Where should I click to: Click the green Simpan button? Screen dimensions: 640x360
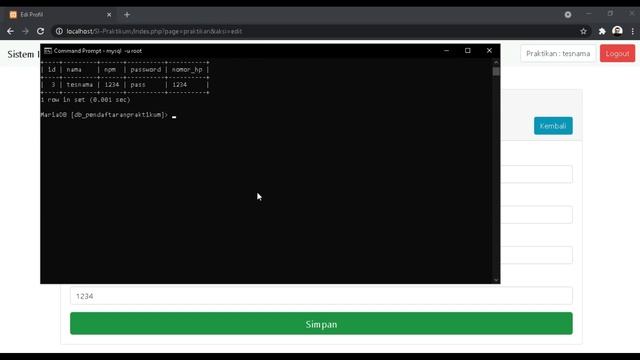pyautogui.click(x=321, y=324)
